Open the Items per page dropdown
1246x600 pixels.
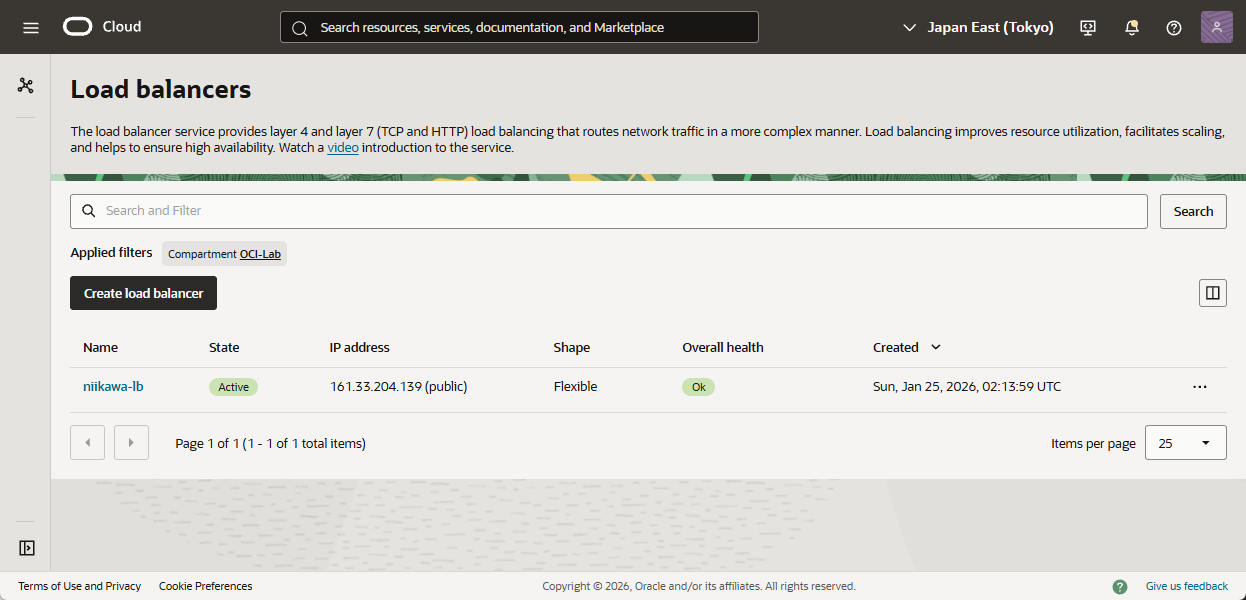click(x=1185, y=443)
